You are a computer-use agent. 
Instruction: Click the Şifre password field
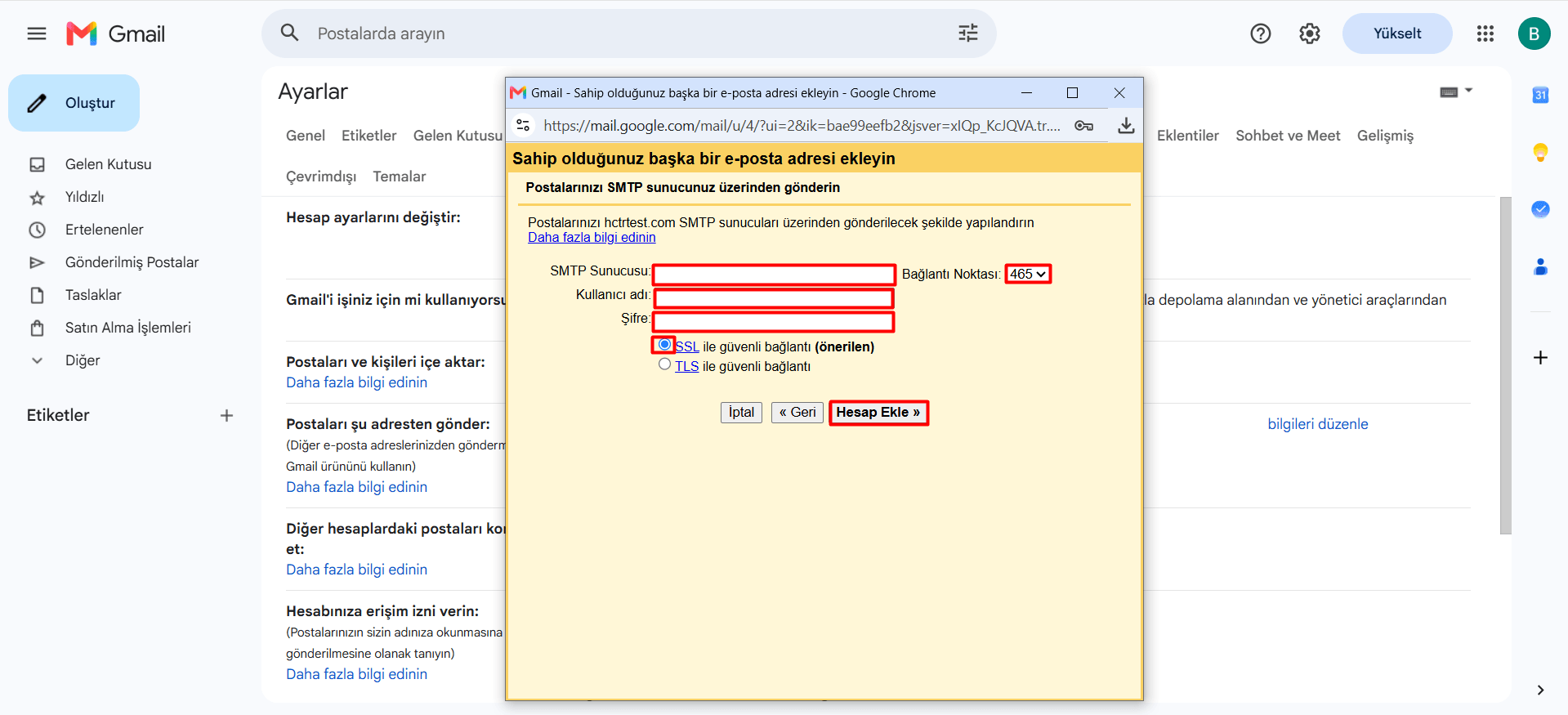[774, 322]
